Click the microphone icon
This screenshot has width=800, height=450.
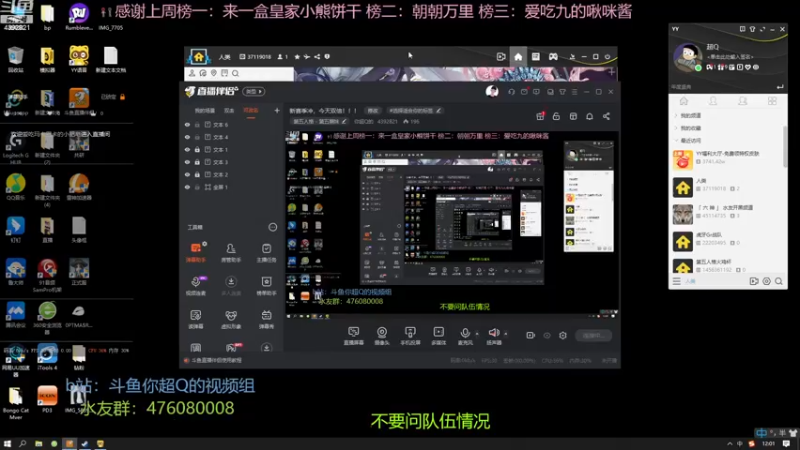(x=465, y=333)
